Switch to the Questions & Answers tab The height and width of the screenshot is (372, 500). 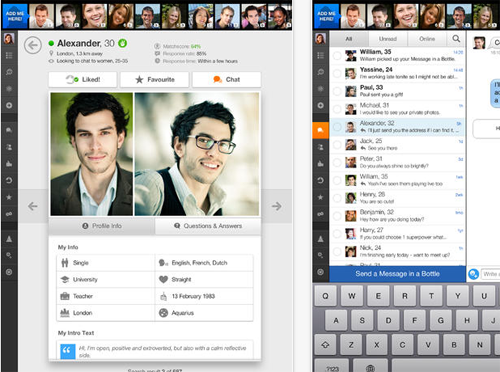(x=208, y=226)
